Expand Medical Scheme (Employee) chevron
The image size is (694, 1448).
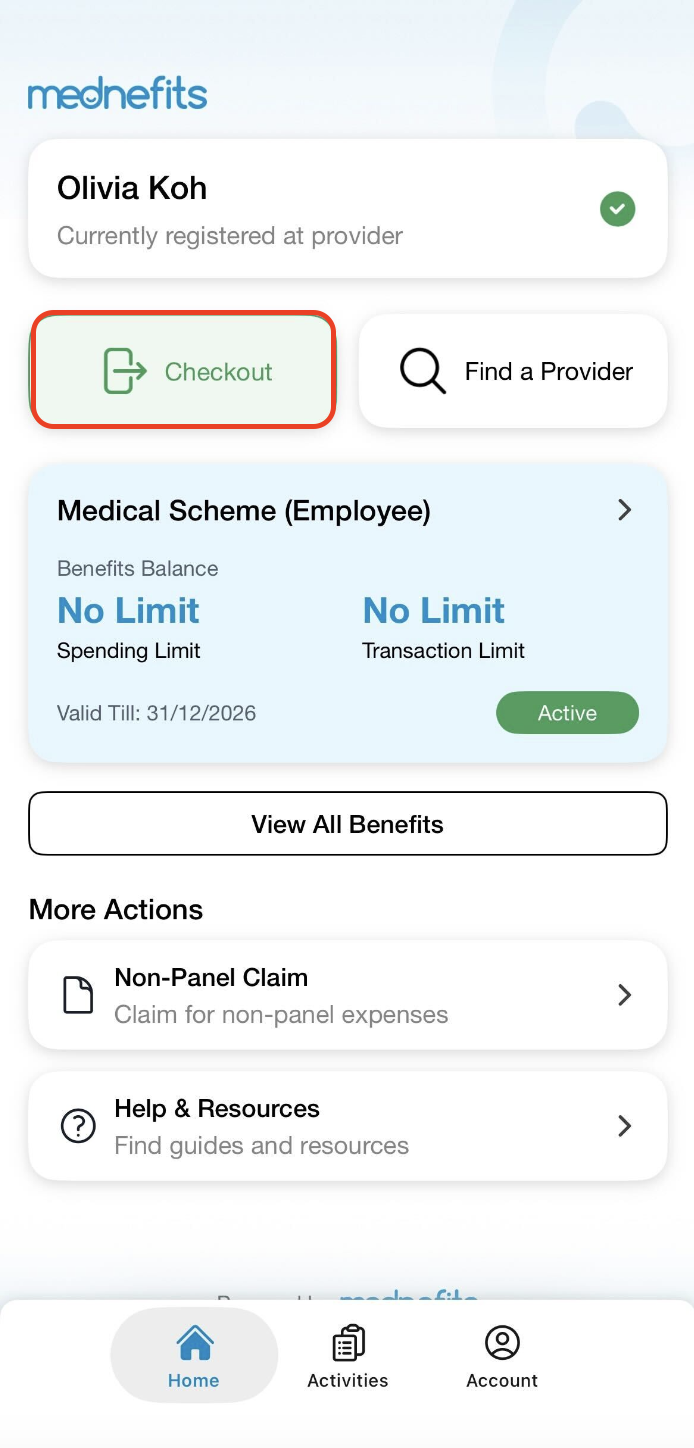pyautogui.click(x=625, y=510)
